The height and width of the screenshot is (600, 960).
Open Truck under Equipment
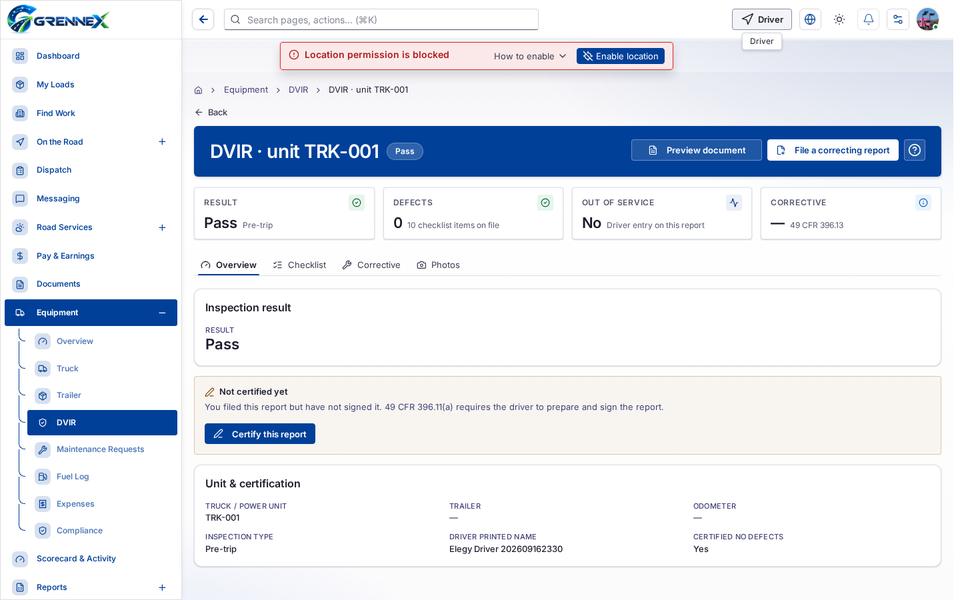click(102, 369)
